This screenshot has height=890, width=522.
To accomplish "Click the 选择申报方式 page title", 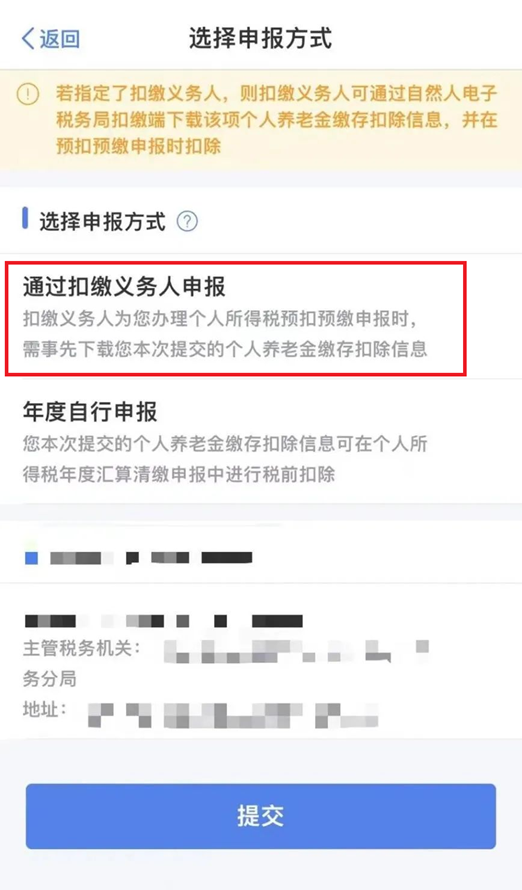I will [260, 38].
